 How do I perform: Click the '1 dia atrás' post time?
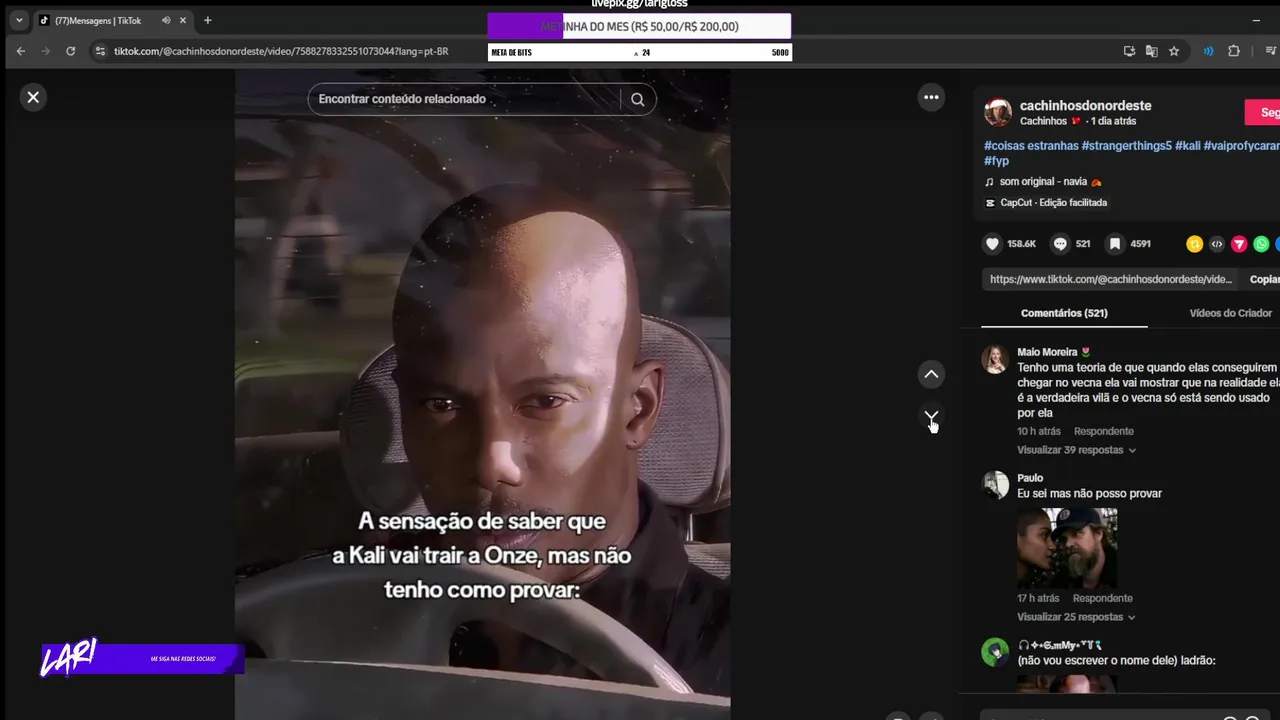(1113, 121)
